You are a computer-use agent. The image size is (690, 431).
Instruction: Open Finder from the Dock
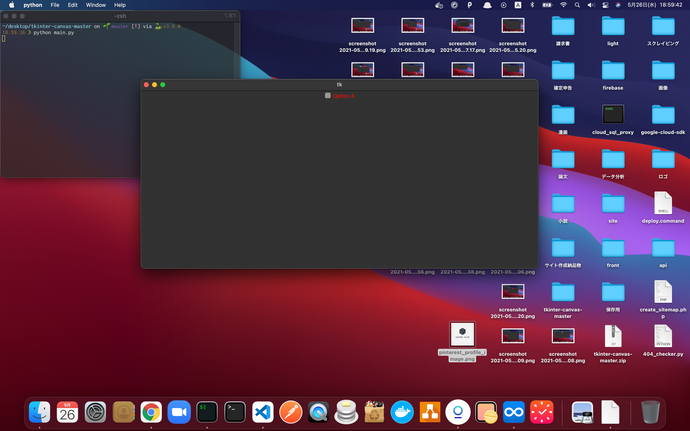[40, 412]
